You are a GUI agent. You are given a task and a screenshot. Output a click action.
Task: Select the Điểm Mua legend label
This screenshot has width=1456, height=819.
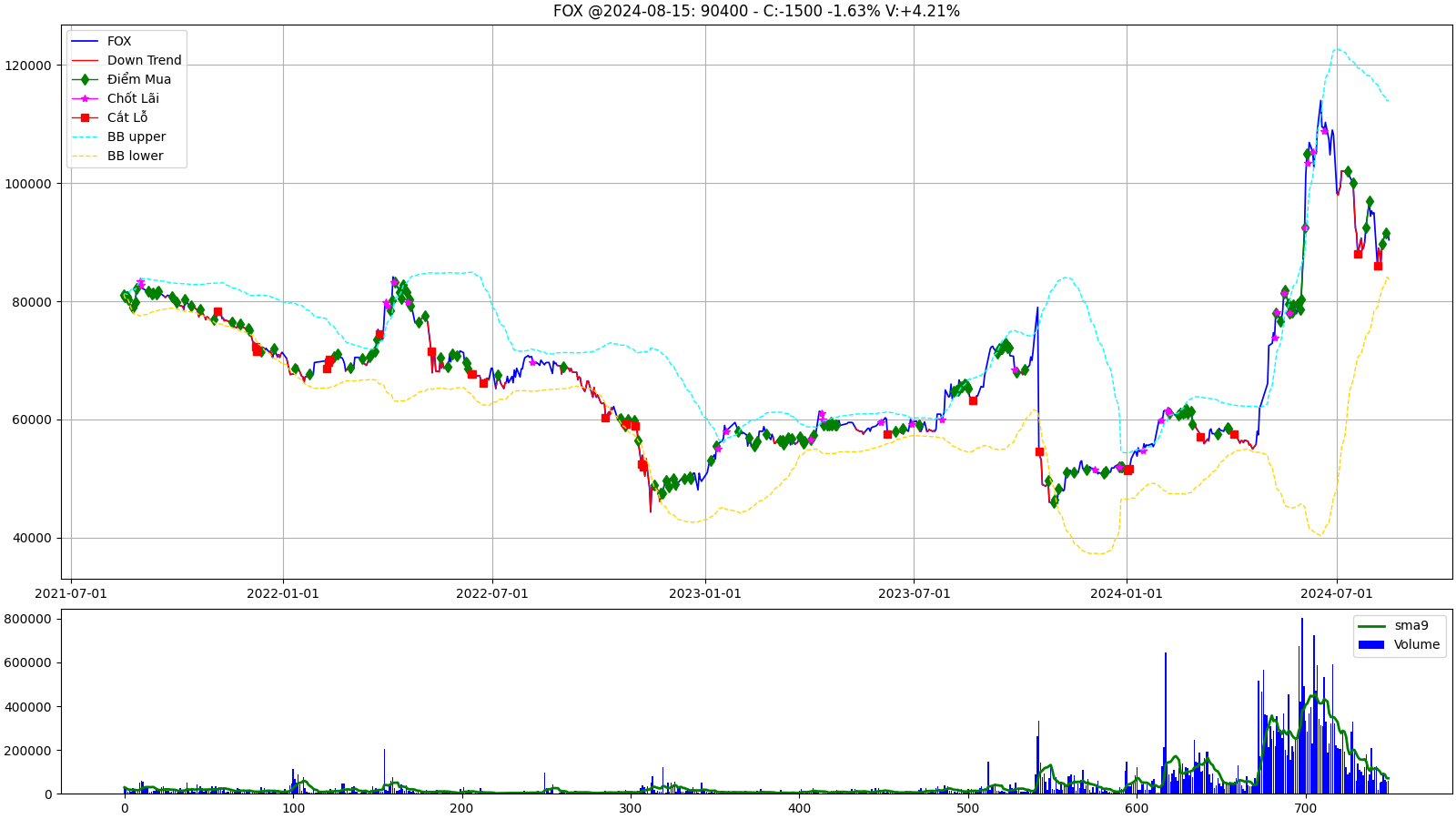click(x=139, y=79)
